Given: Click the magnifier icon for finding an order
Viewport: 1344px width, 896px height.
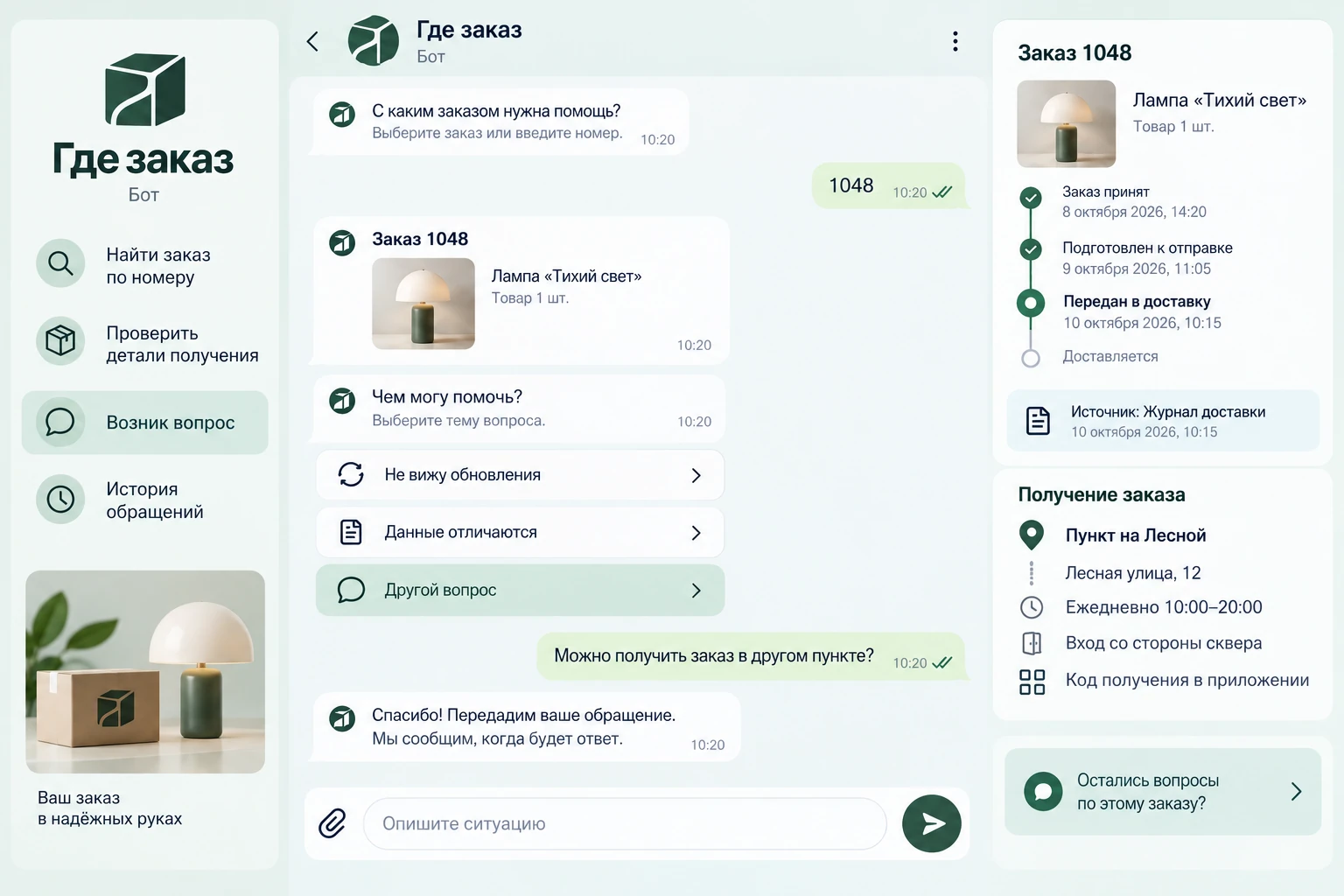Looking at the screenshot, I should [60, 262].
